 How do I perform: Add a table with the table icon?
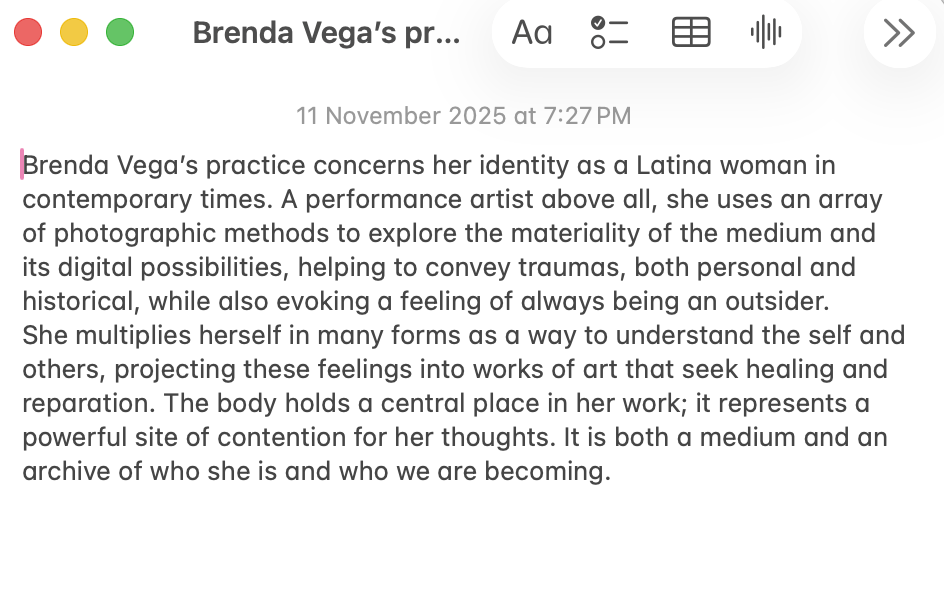click(x=690, y=33)
